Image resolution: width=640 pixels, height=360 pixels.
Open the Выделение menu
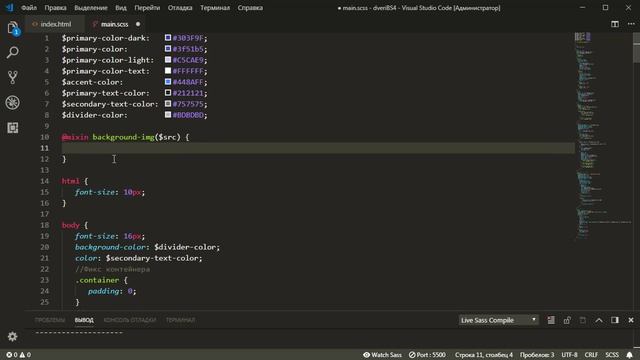(x=91, y=8)
